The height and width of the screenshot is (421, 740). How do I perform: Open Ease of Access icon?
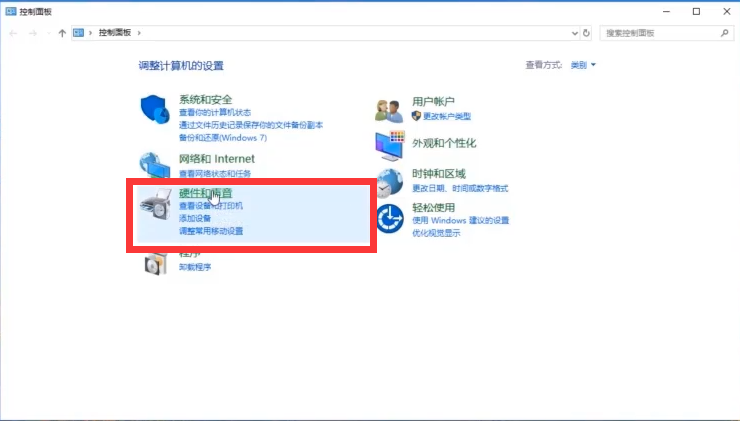click(390, 219)
